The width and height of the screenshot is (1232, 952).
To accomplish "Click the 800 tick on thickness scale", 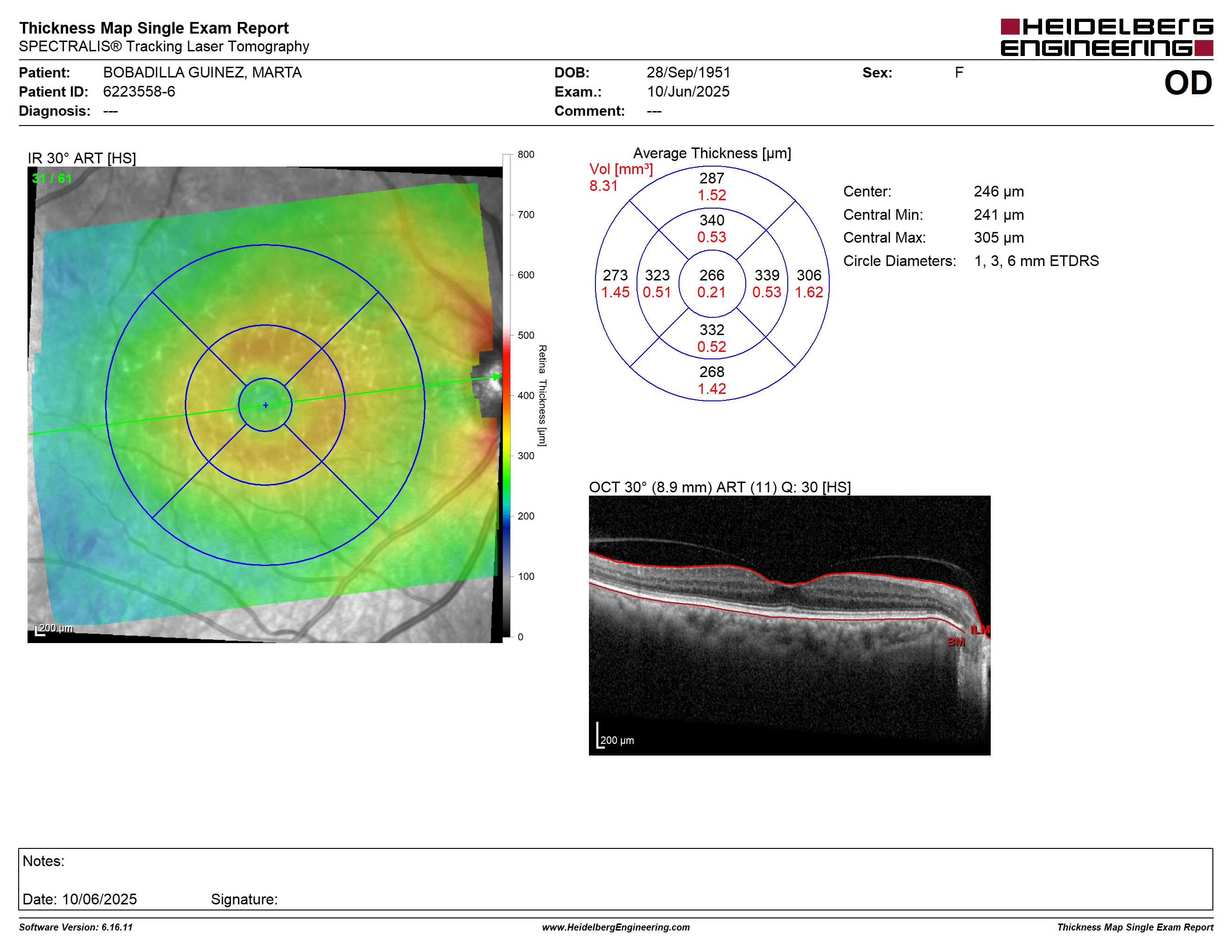I will point(526,154).
